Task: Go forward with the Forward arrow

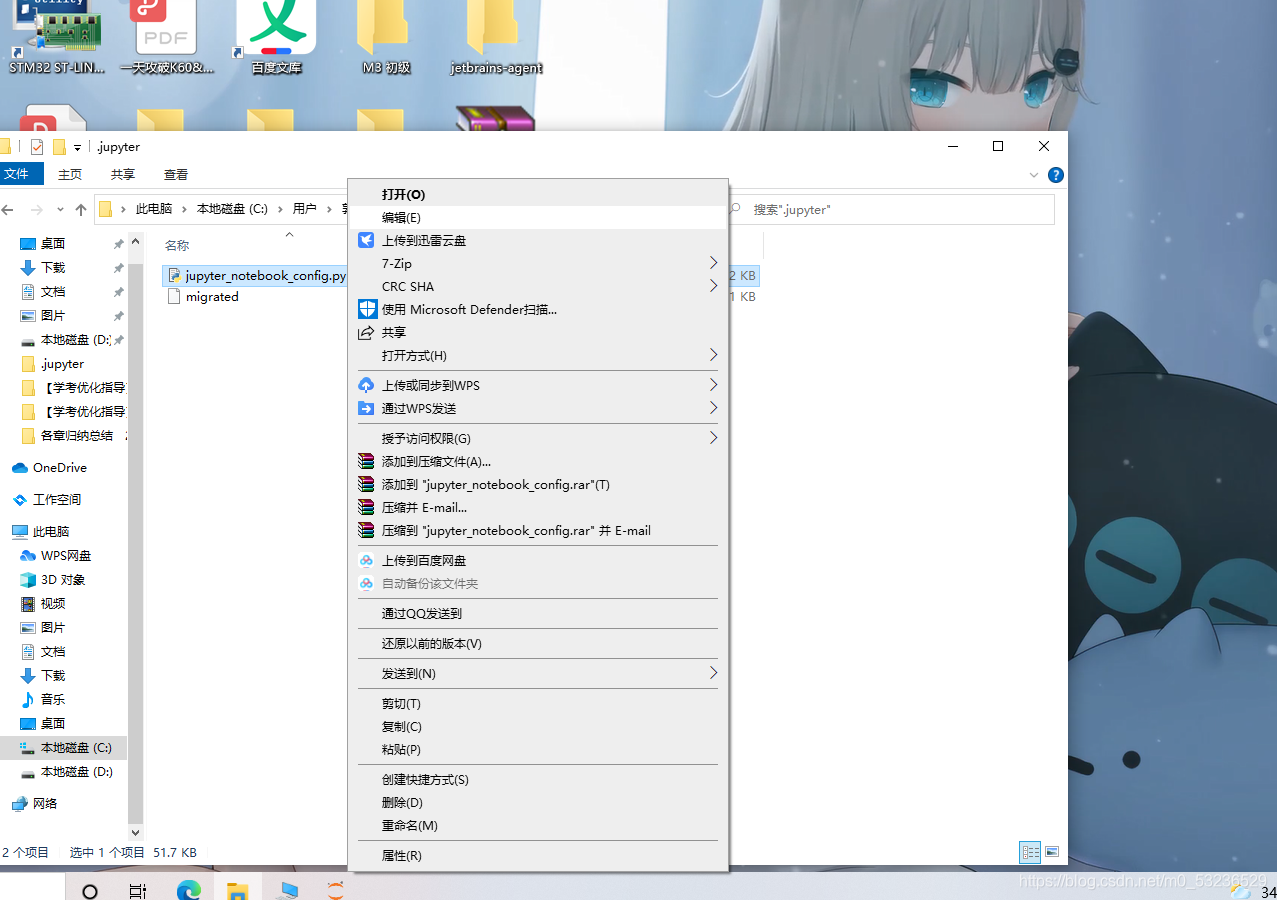Action: tap(37, 210)
